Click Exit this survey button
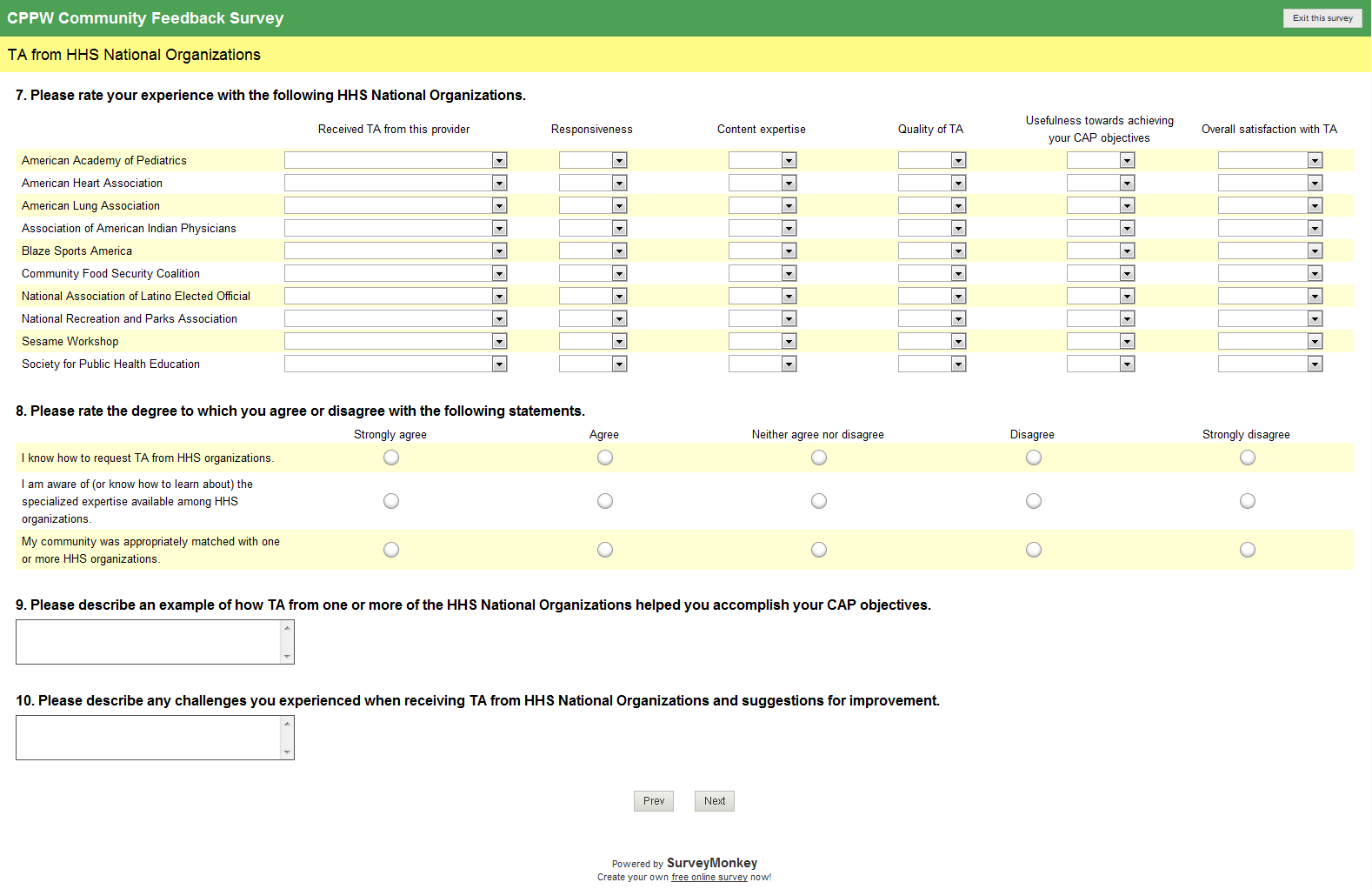This screenshot has height=889, width=1372. (x=1322, y=18)
